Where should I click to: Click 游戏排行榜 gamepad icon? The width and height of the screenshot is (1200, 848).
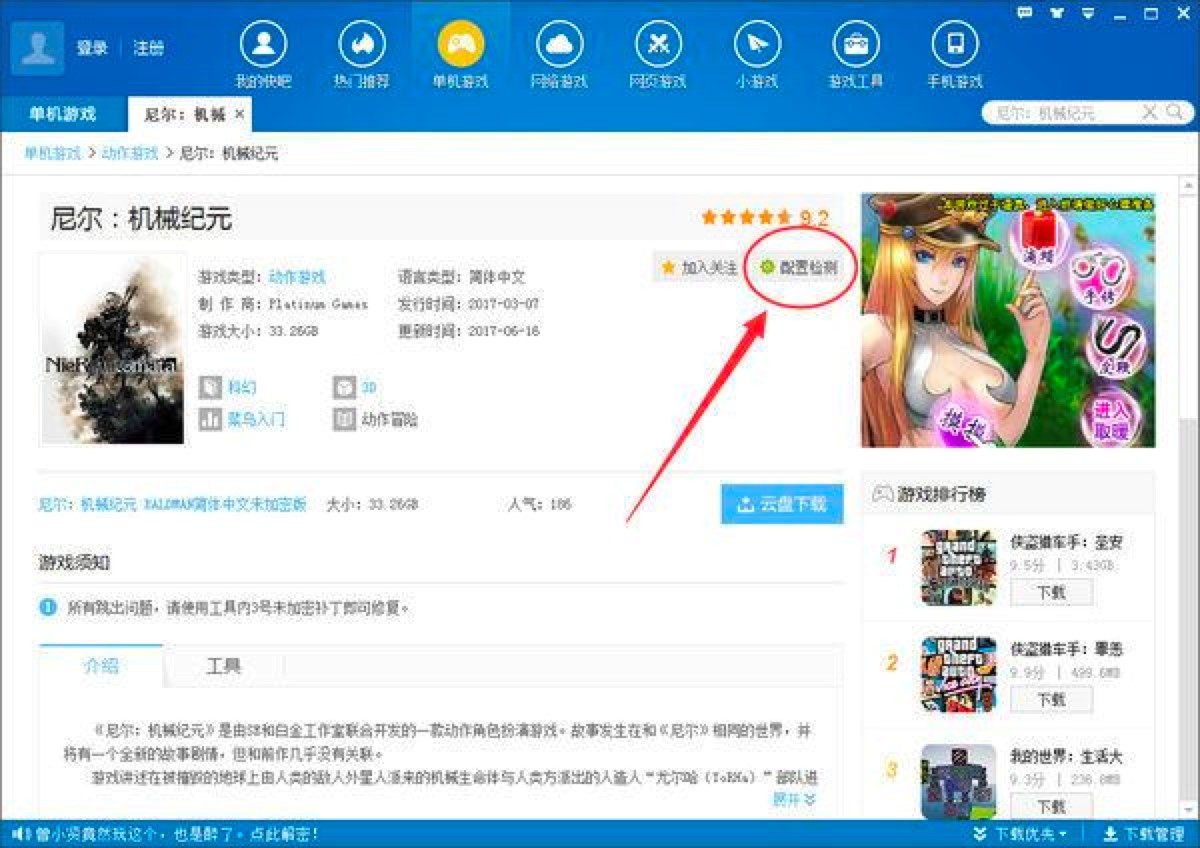tap(883, 493)
